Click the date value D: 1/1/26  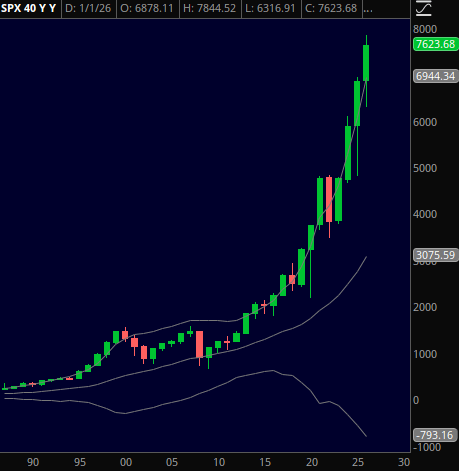click(x=88, y=8)
